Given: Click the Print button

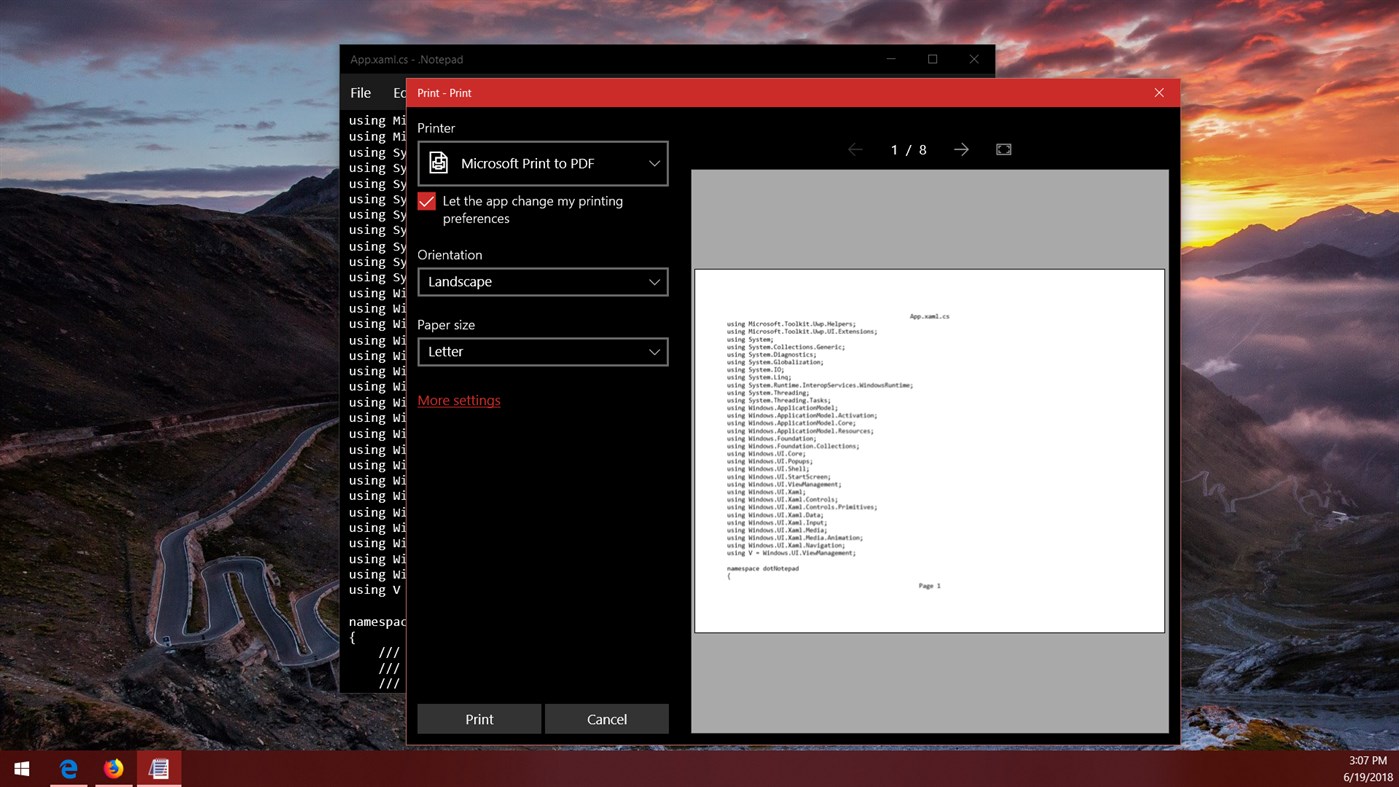Looking at the screenshot, I should tap(479, 719).
